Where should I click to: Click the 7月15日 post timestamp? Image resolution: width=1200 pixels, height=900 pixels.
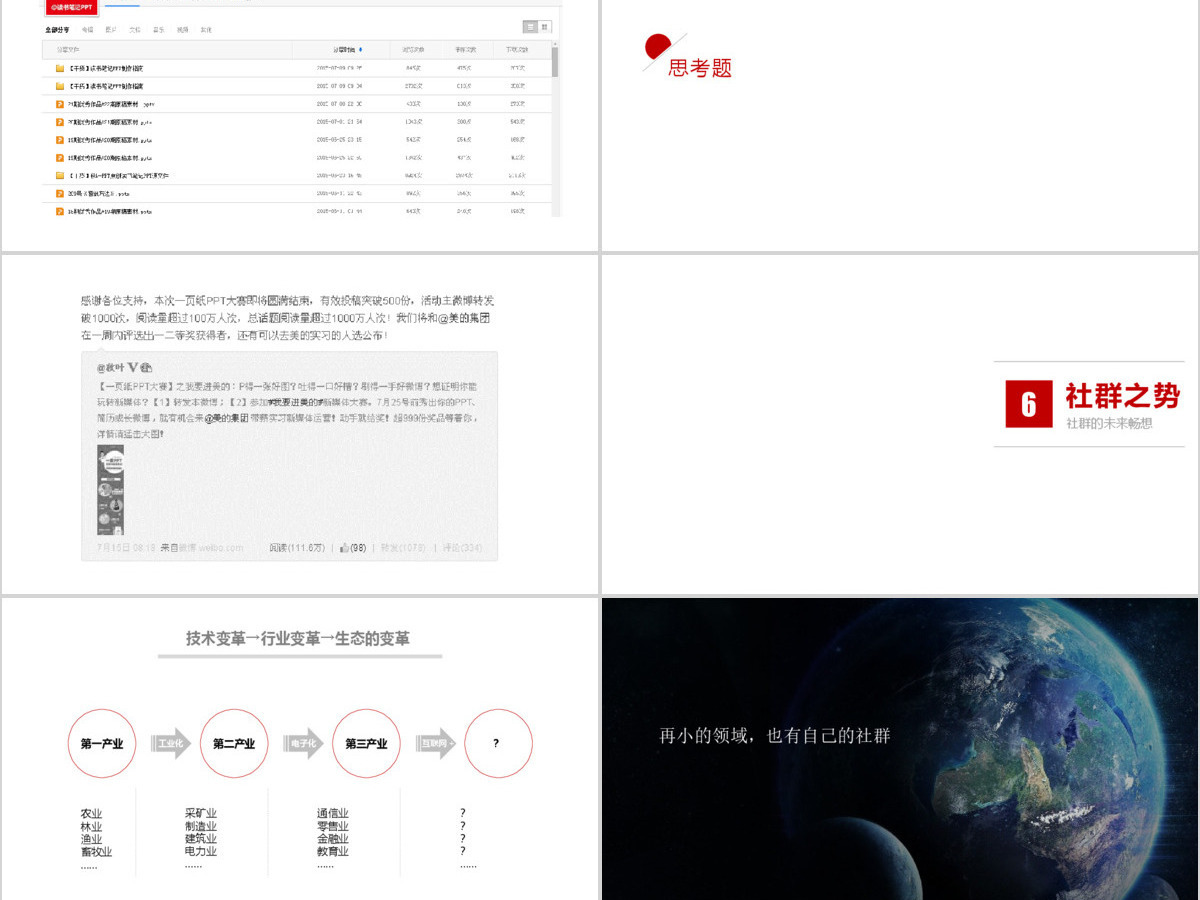click(x=126, y=547)
